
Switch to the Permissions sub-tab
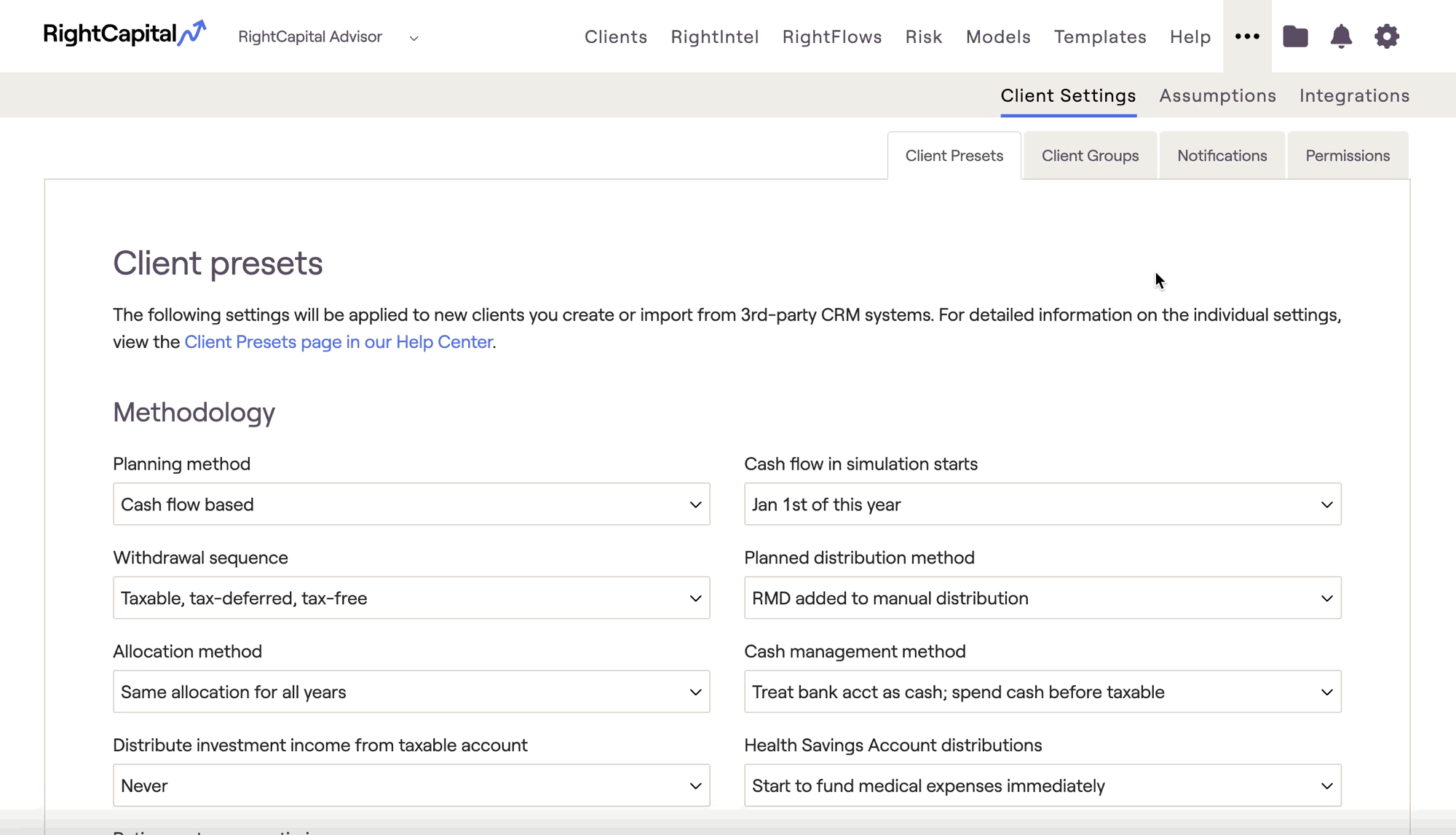(x=1348, y=155)
